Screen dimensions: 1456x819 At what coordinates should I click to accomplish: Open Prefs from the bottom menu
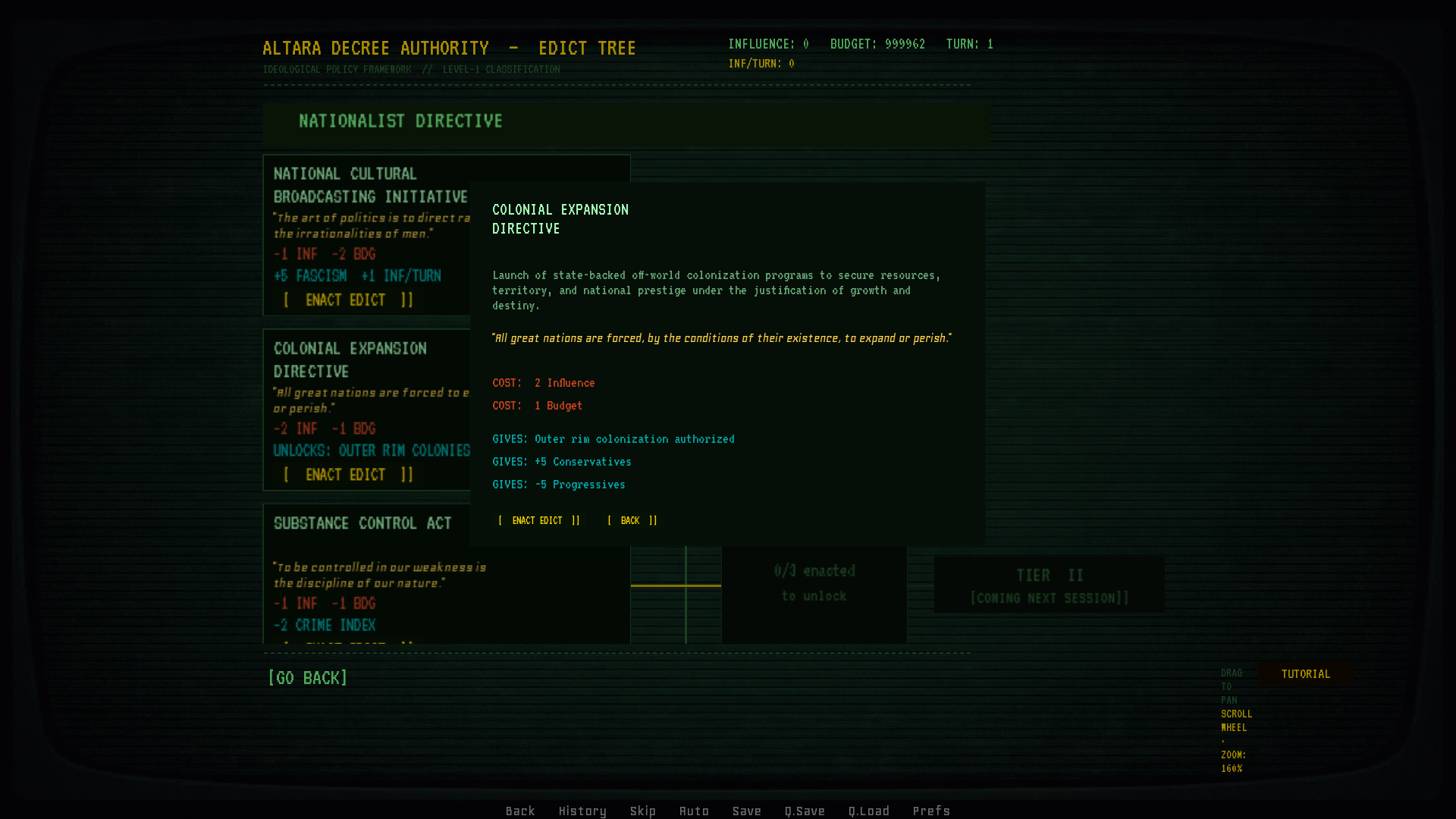point(931,811)
